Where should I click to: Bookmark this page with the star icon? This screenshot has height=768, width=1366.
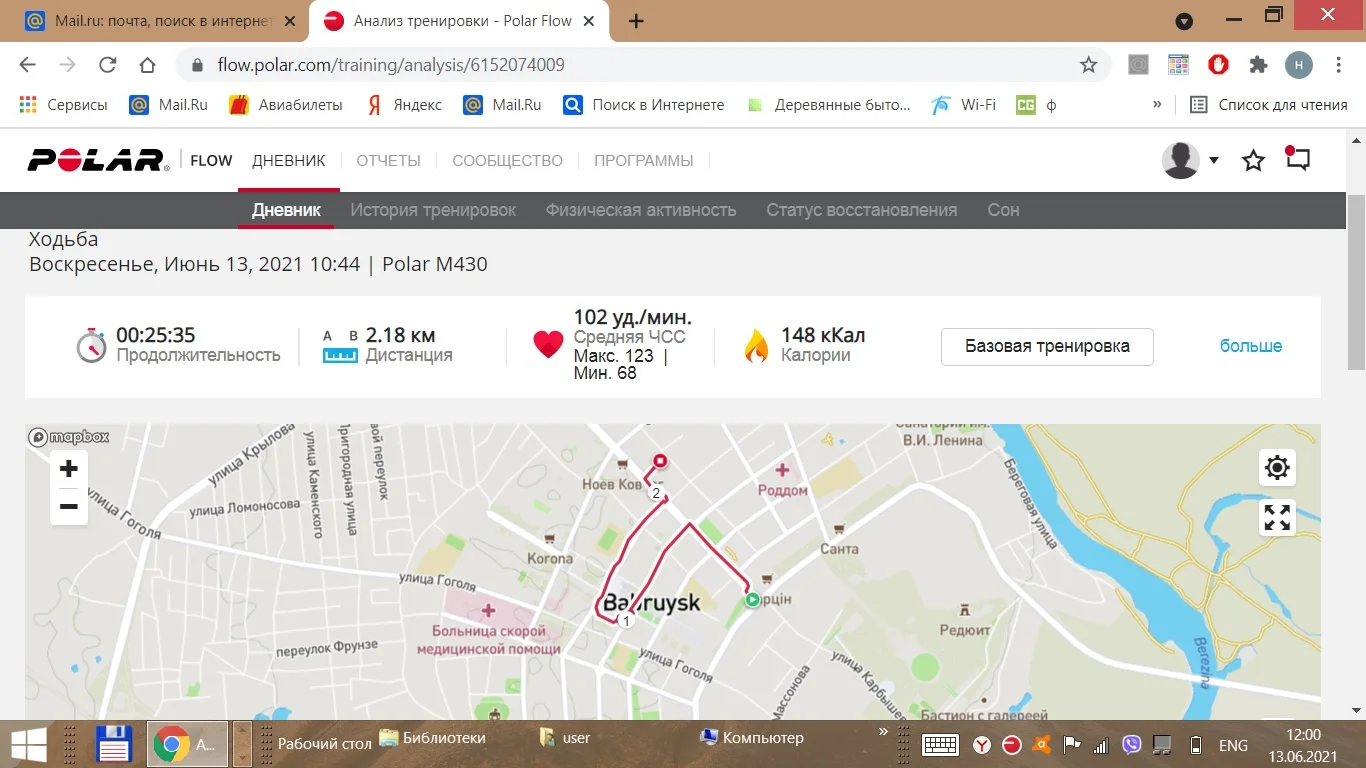click(x=1089, y=65)
